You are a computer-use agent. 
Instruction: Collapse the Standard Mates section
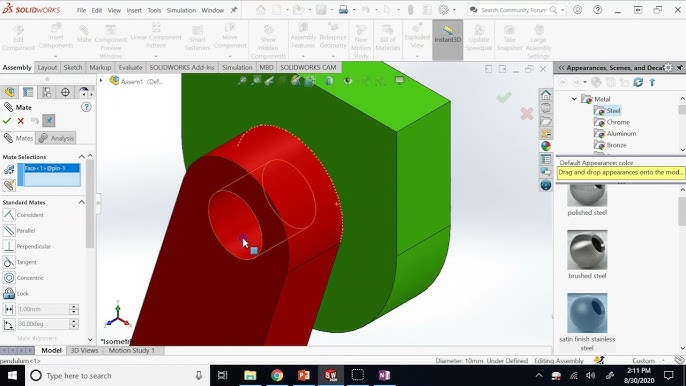click(82, 202)
